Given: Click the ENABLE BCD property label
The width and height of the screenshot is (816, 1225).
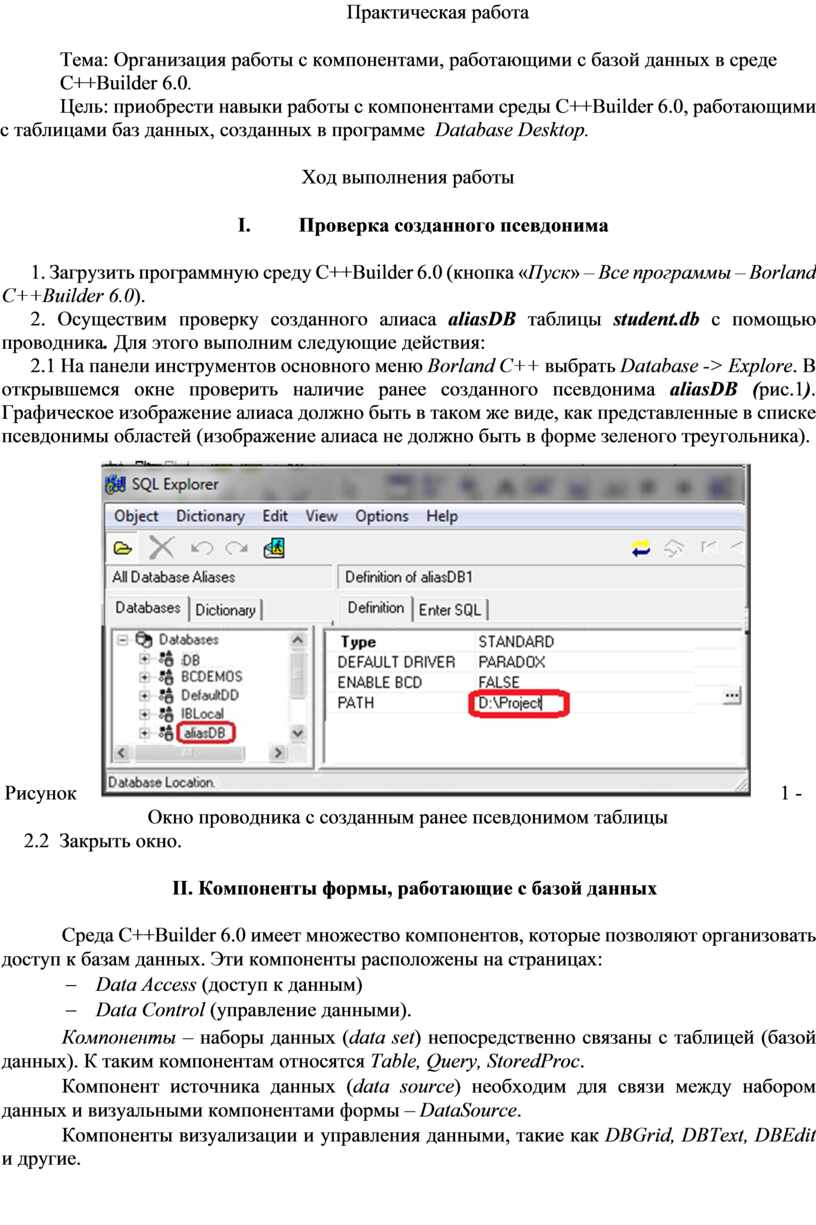Looking at the screenshot, I should pos(380,682).
